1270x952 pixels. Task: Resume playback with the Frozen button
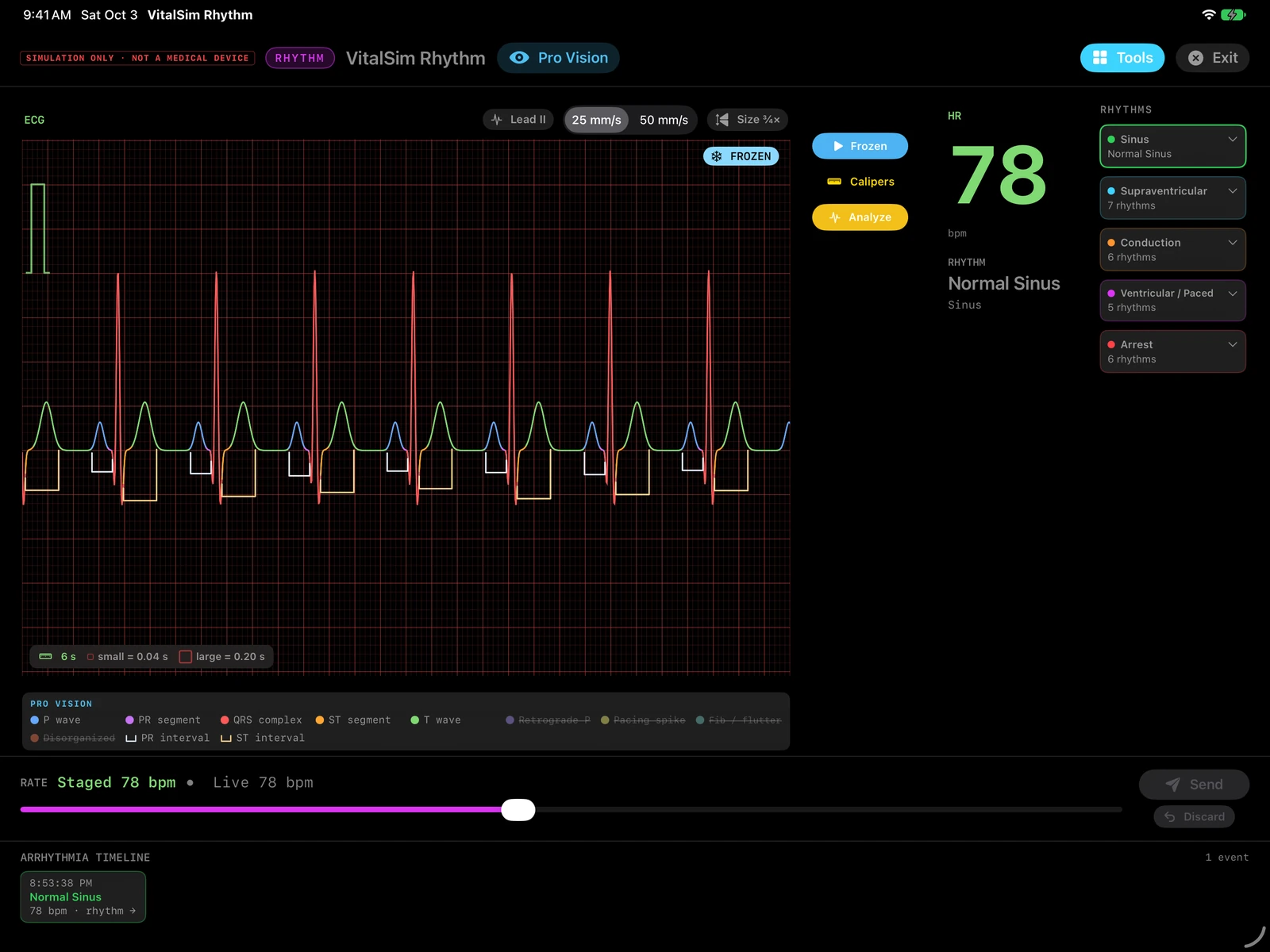click(x=860, y=146)
